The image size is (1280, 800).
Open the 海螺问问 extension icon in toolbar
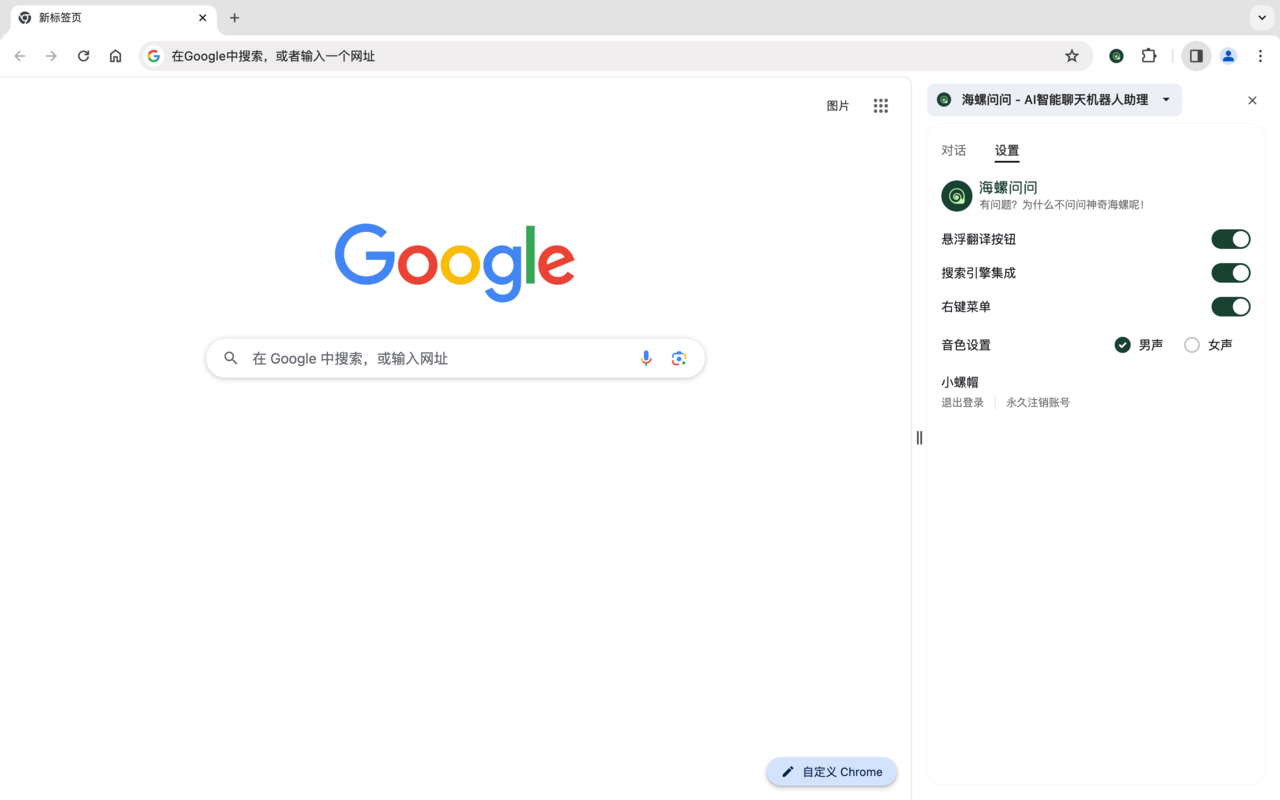1116,56
